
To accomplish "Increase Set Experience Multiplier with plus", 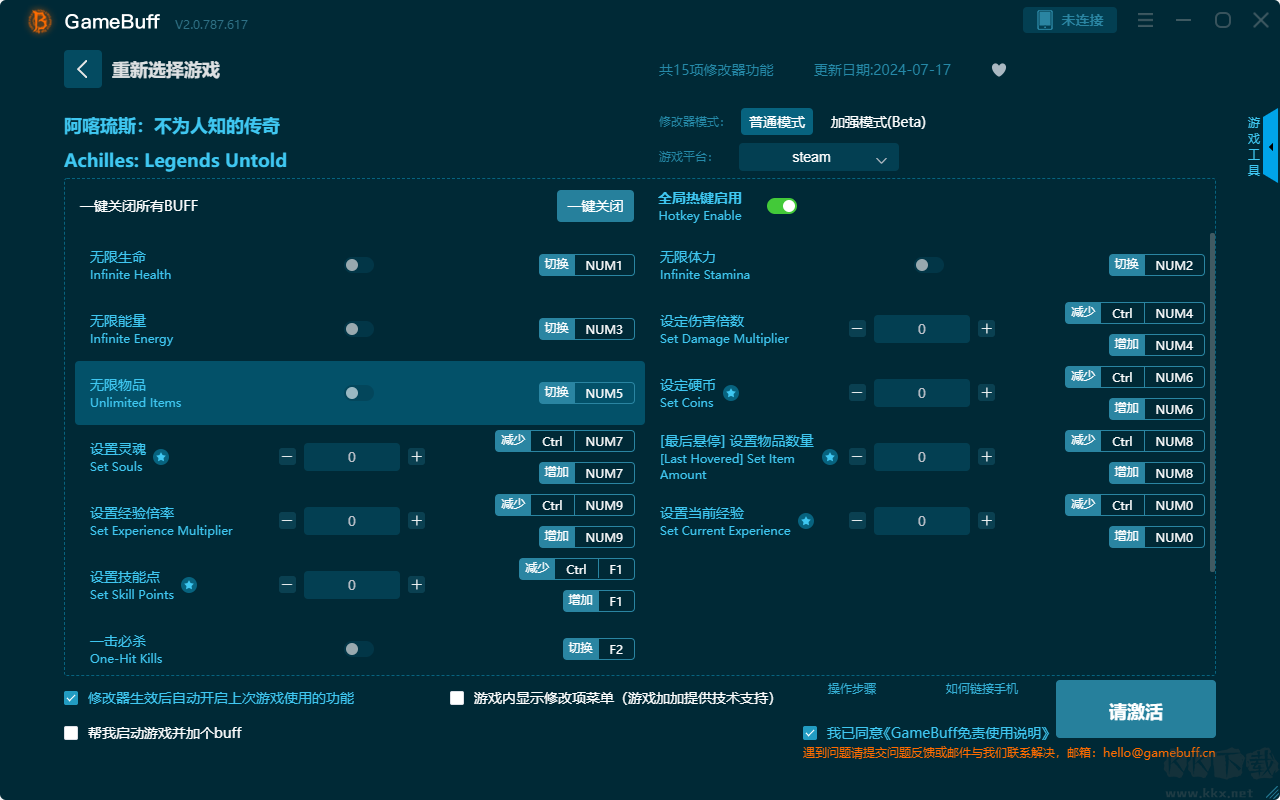I will pyautogui.click(x=417, y=521).
